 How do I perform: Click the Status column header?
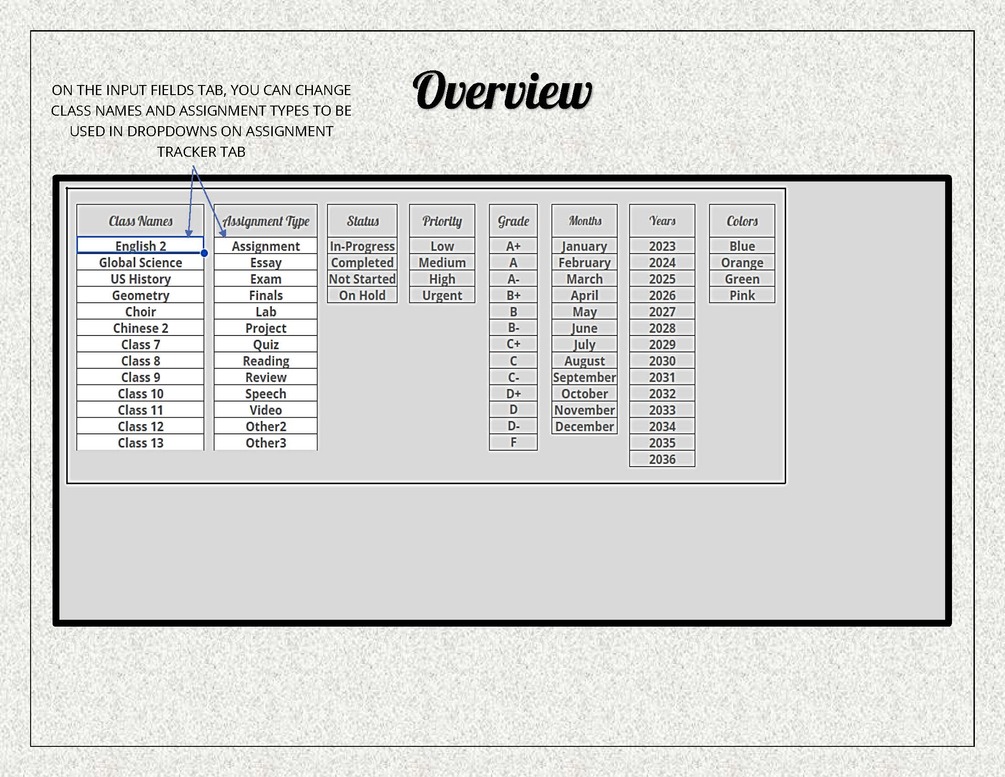(362, 221)
